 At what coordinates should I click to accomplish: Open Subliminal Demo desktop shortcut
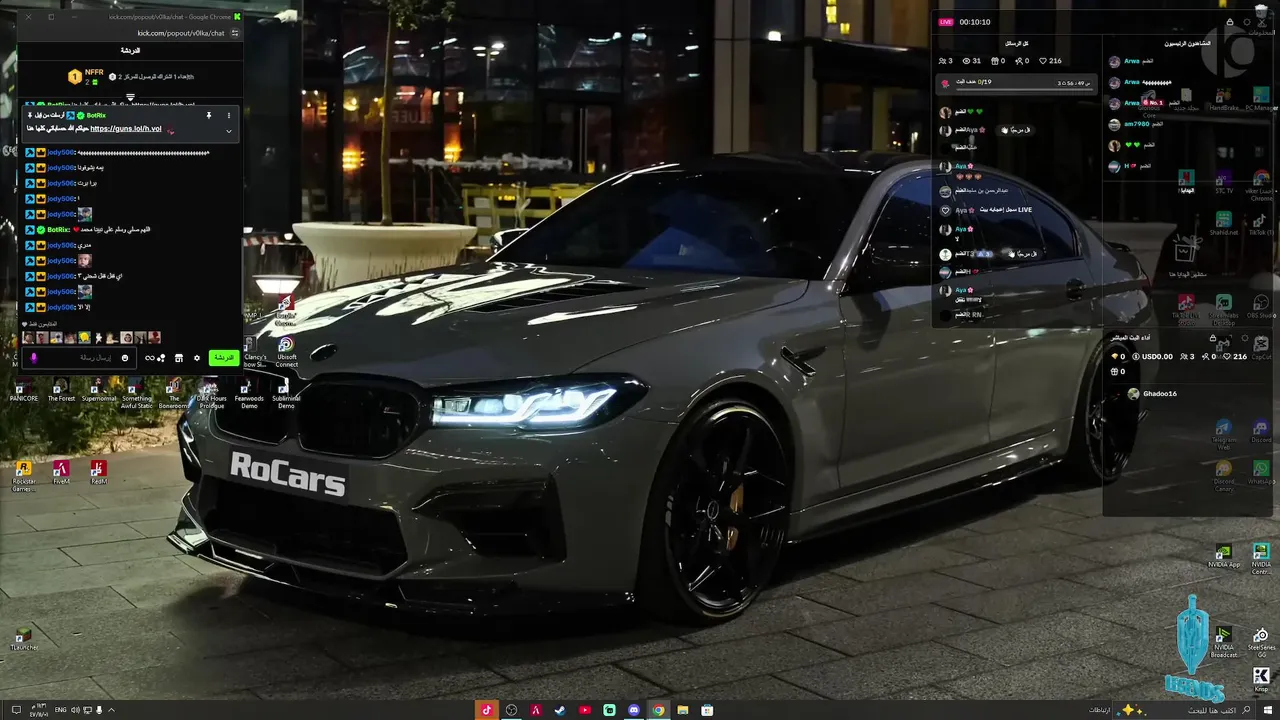(x=286, y=394)
